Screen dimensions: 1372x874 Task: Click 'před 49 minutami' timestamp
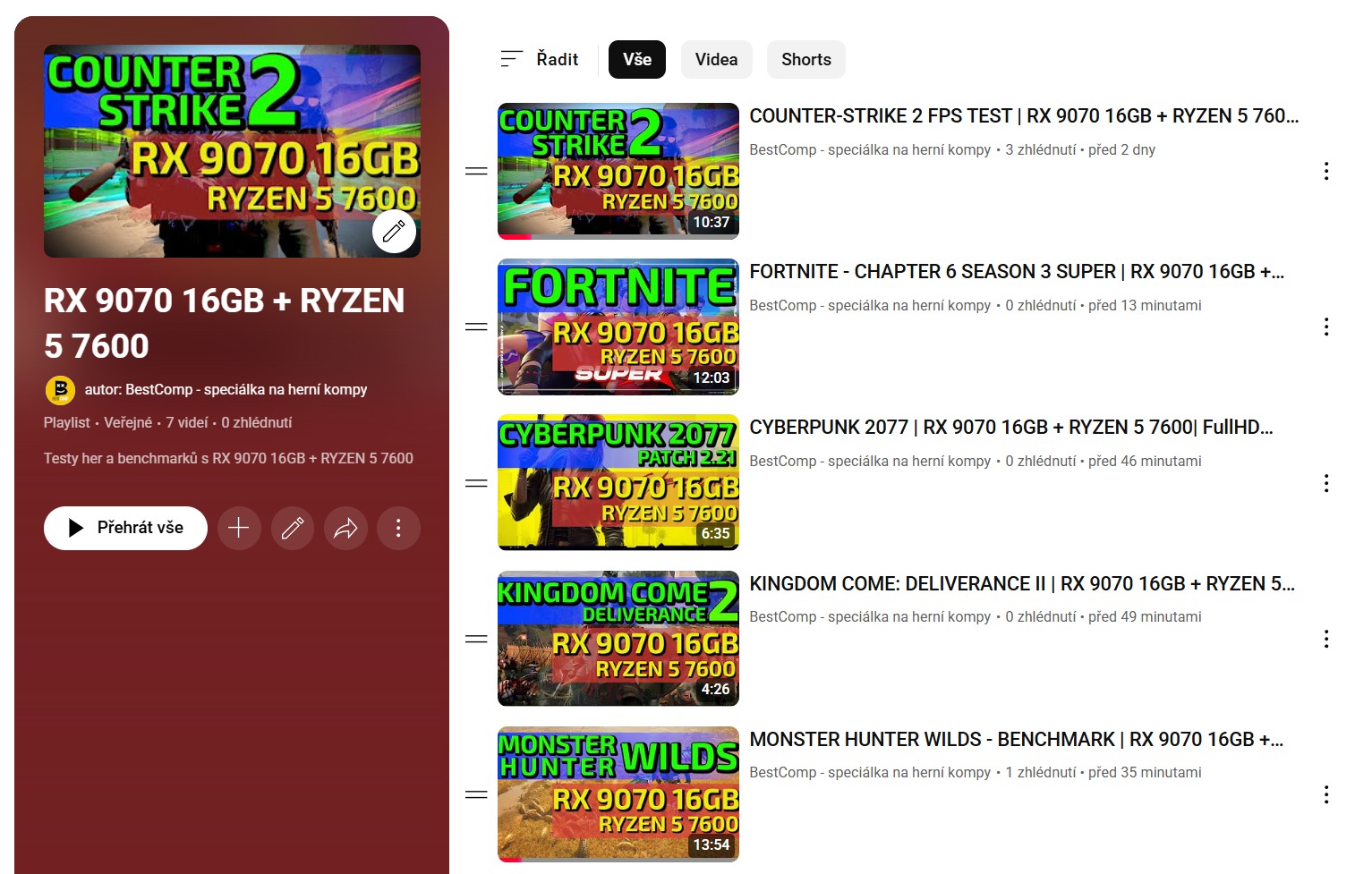coord(1145,616)
